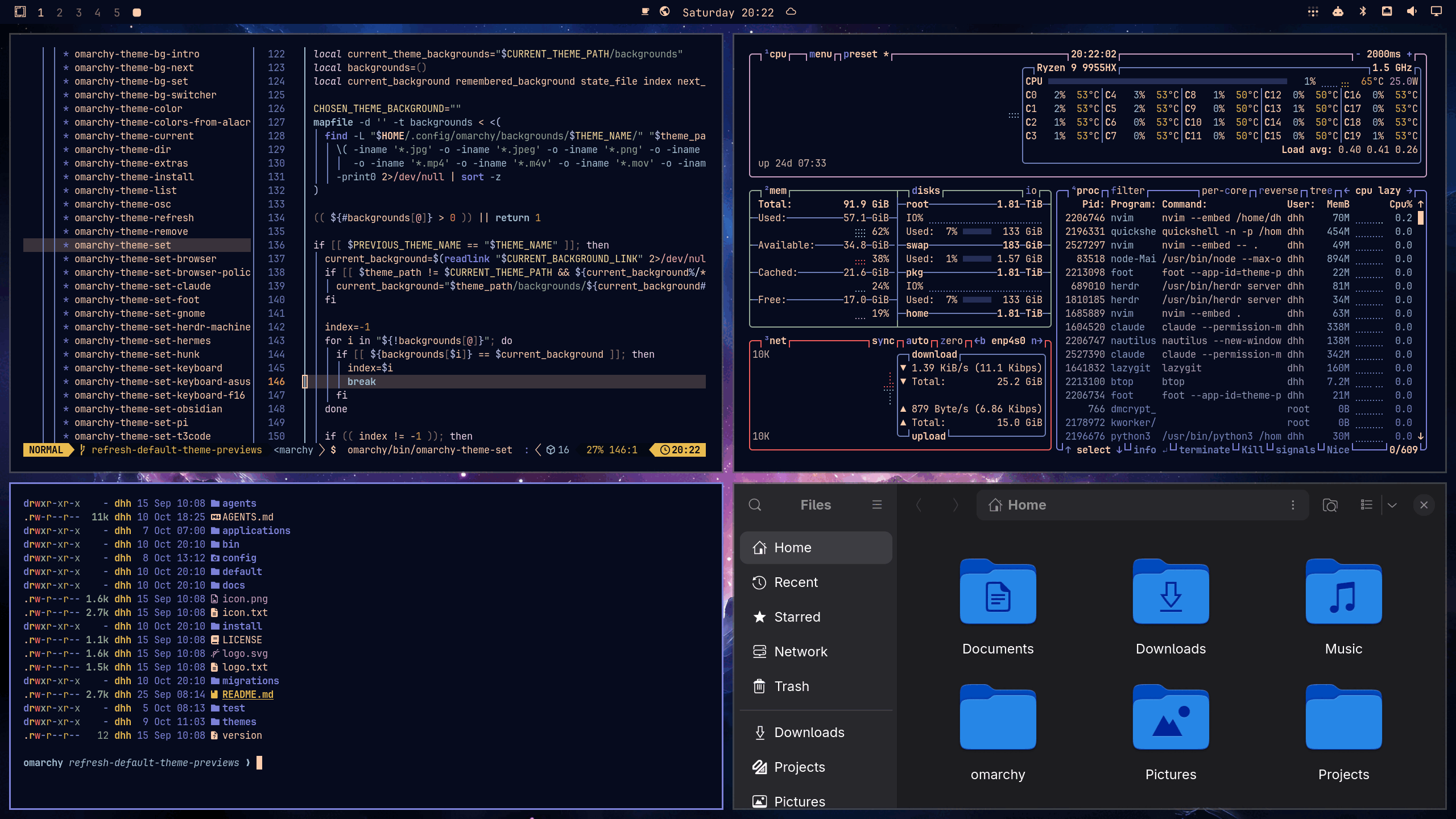Screen dimensions: 1456x819
Task: Open the Files hamburger menu
Action: [x=877, y=504]
